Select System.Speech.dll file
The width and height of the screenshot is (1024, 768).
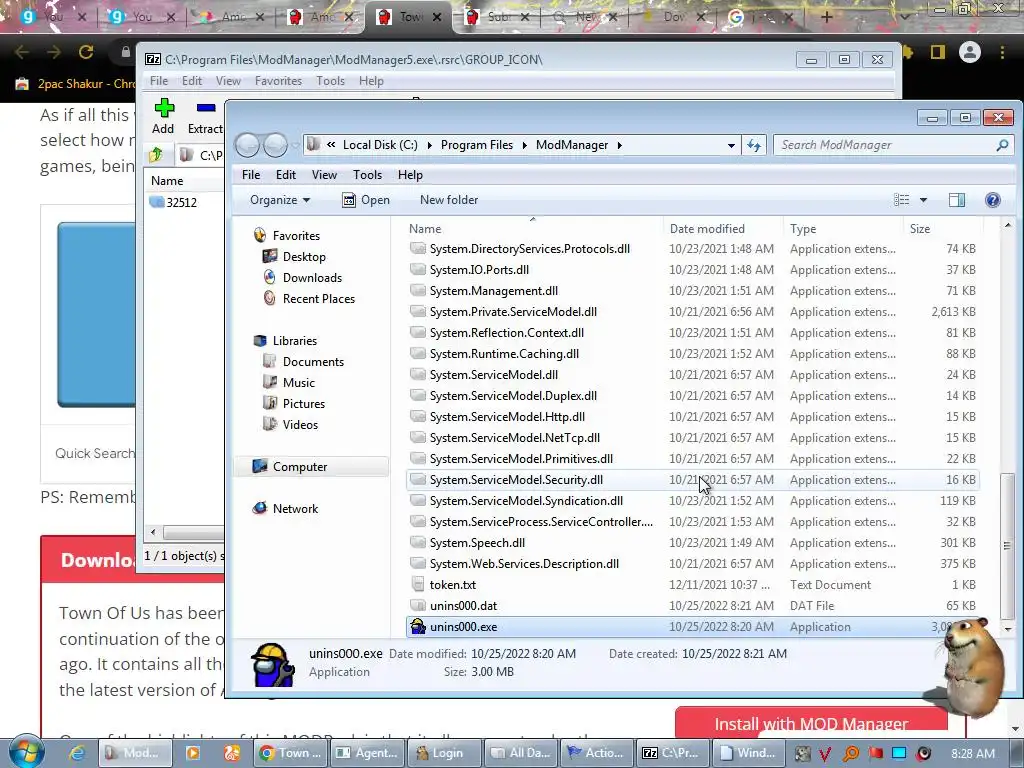tap(692, 543)
